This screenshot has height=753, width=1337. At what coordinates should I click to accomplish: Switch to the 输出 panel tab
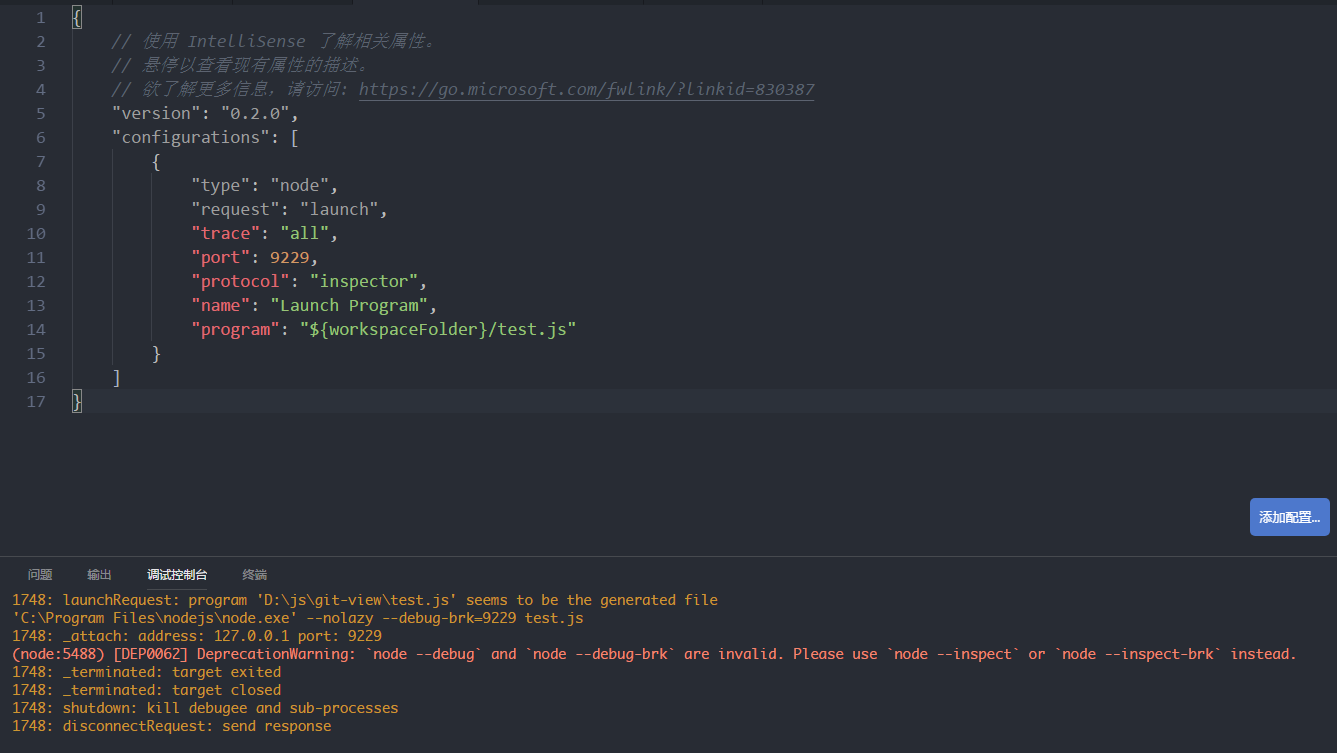(x=98, y=574)
